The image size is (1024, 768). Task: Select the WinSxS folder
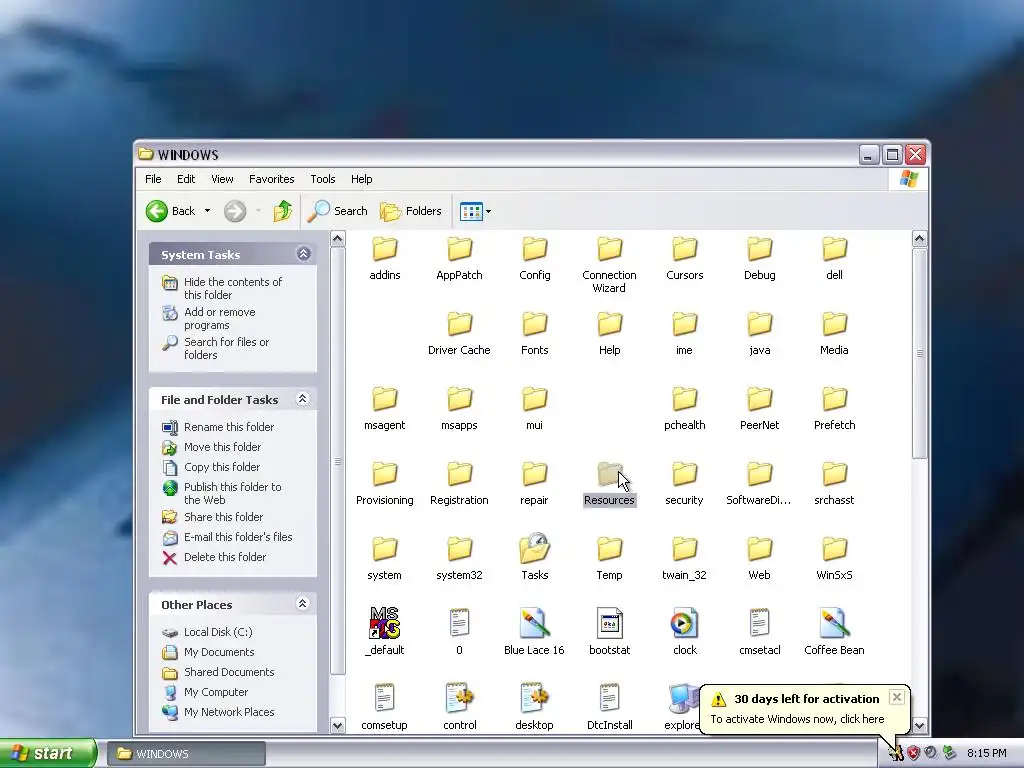(x=834, y=558)
